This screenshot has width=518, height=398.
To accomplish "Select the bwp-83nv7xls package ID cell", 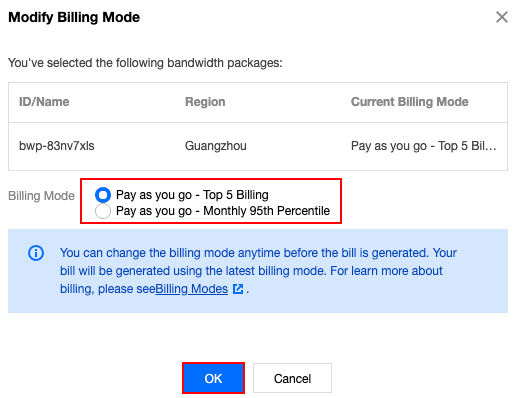I will pos(57,146).
